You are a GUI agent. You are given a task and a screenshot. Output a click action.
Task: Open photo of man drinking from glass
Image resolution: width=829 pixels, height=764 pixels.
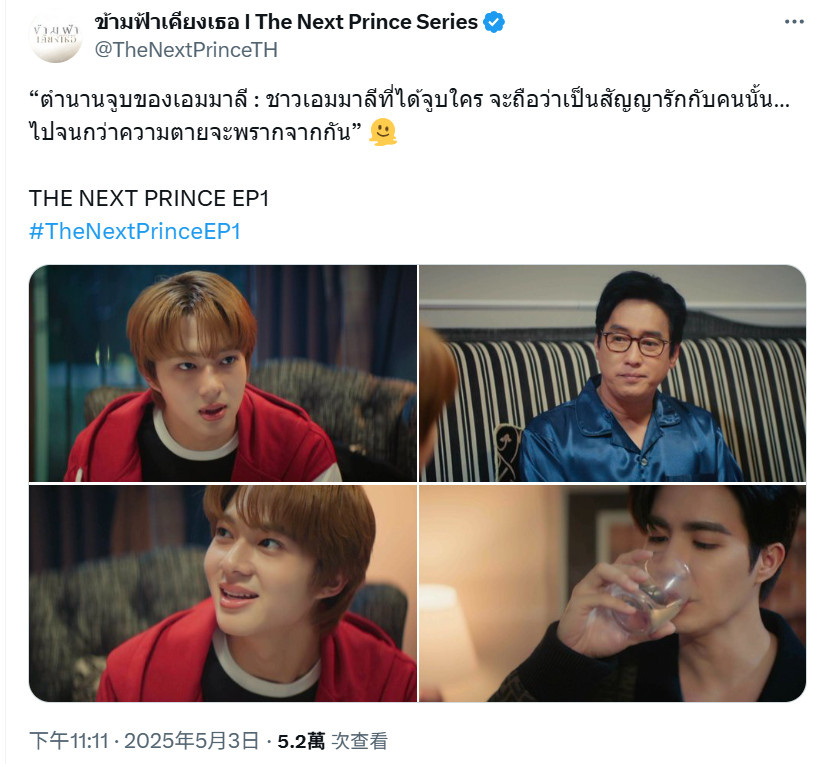pyautogui.click(x=612, y=594)
